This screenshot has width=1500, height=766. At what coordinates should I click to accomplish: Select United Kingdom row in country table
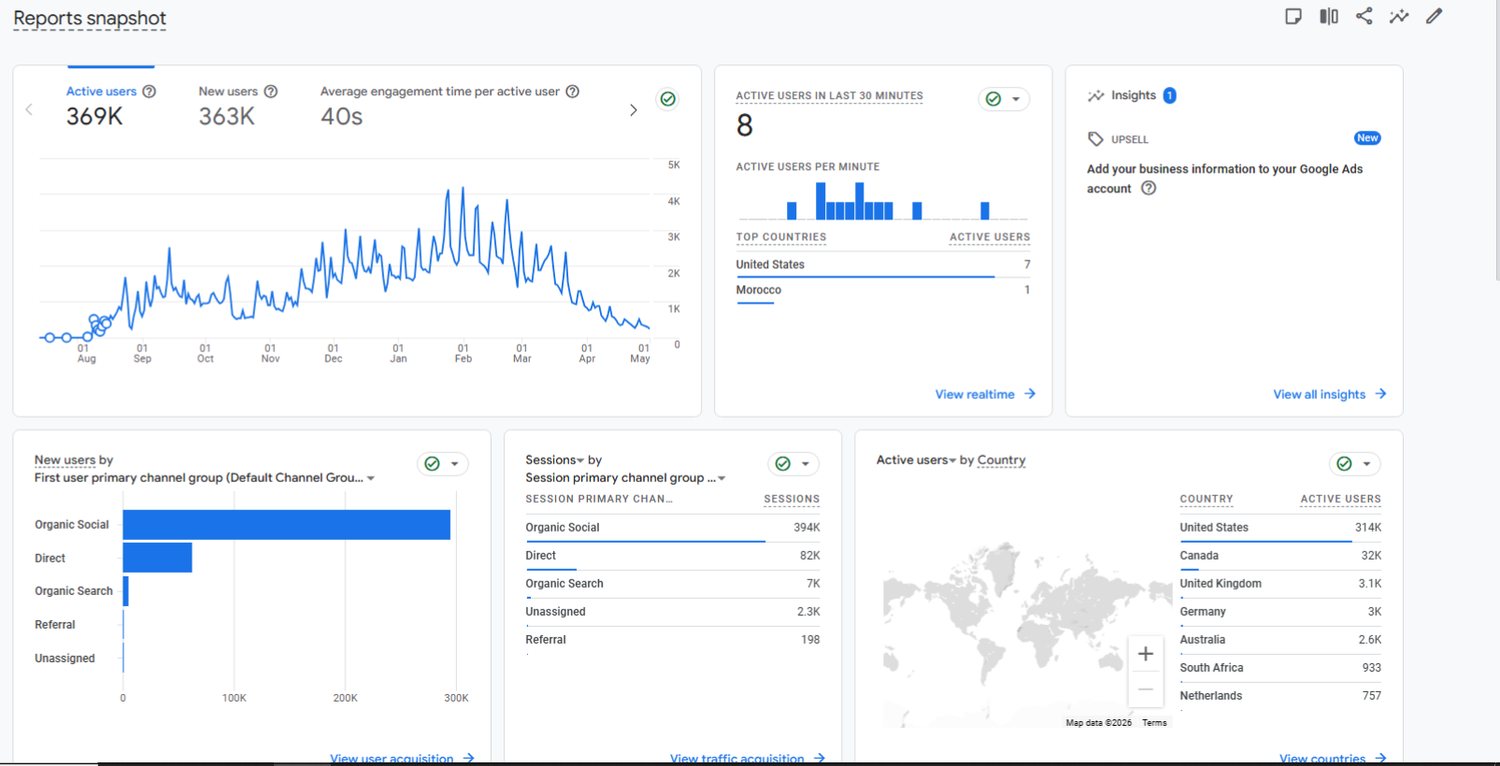pyautogui.click(x=1280, y=584)
